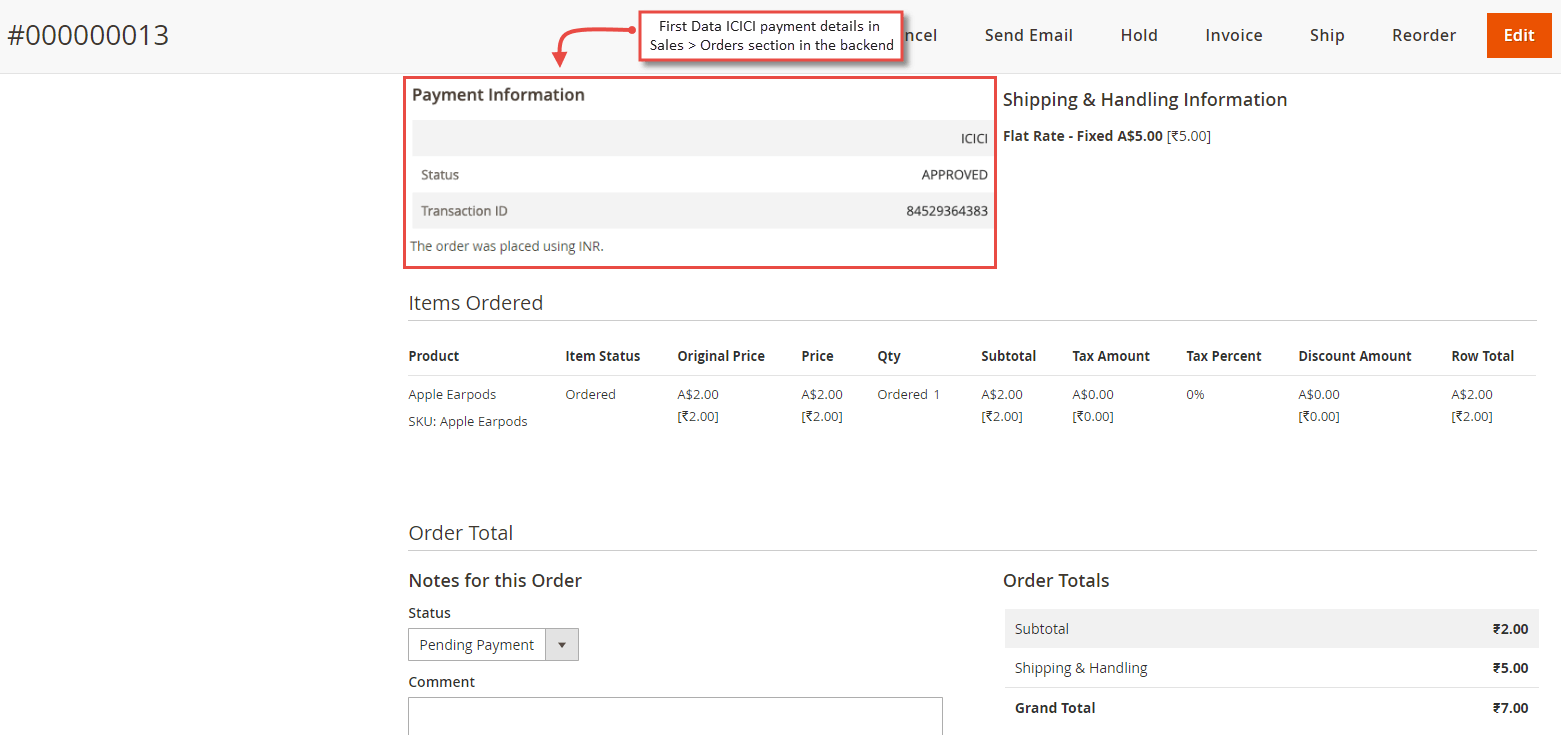Click the Edit button
1561x735 pixels.
(1518, 35)
